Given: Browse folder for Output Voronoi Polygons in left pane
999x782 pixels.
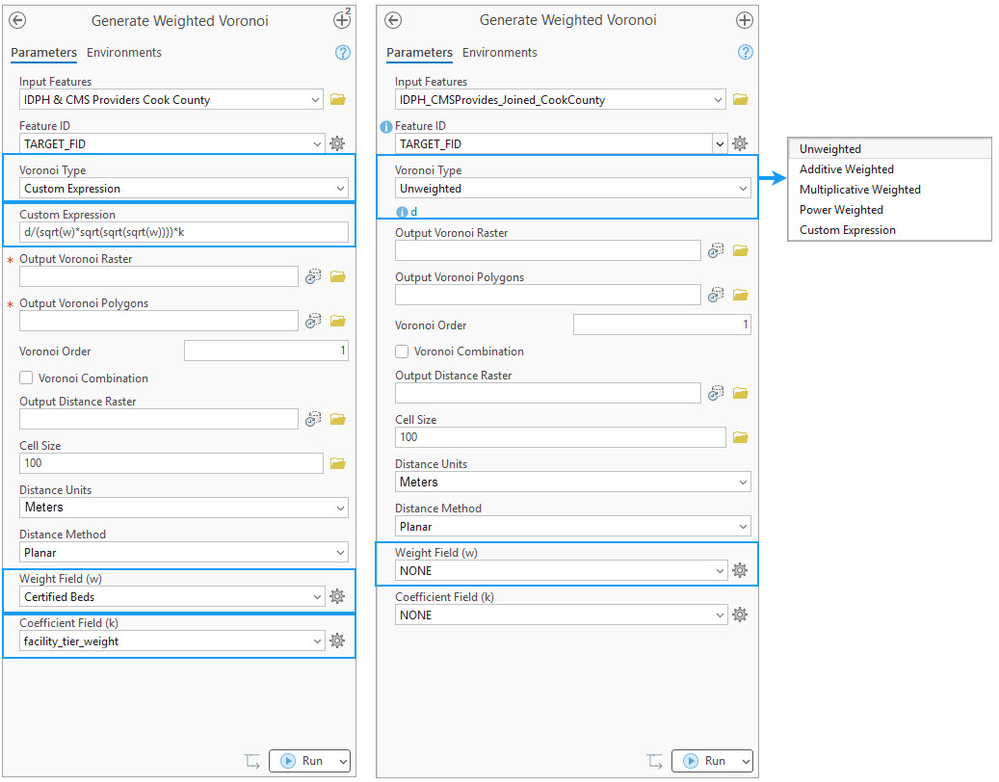Looking at the screenshot, I should tap(338, 321).
